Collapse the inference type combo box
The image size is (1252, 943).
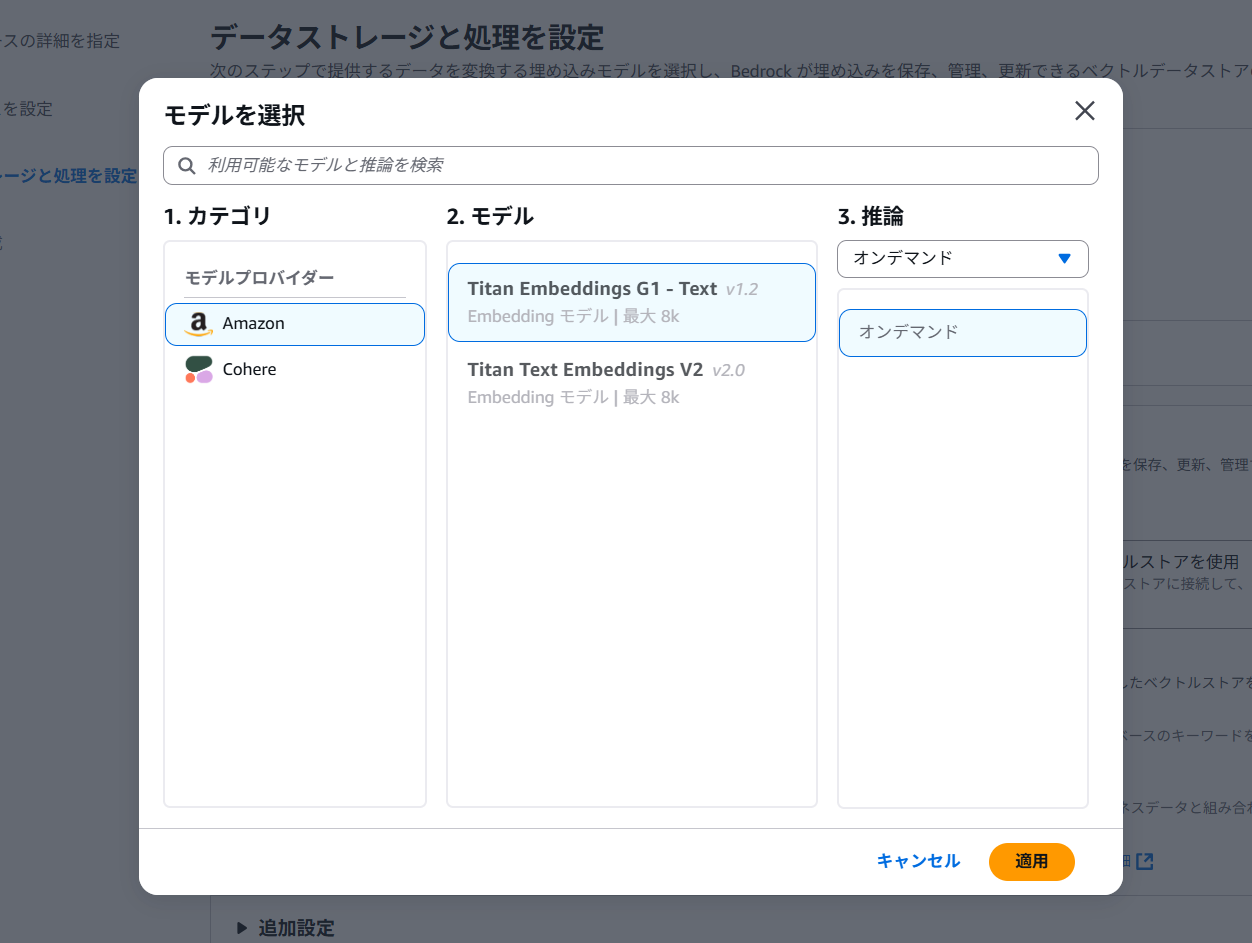point(962,258)
